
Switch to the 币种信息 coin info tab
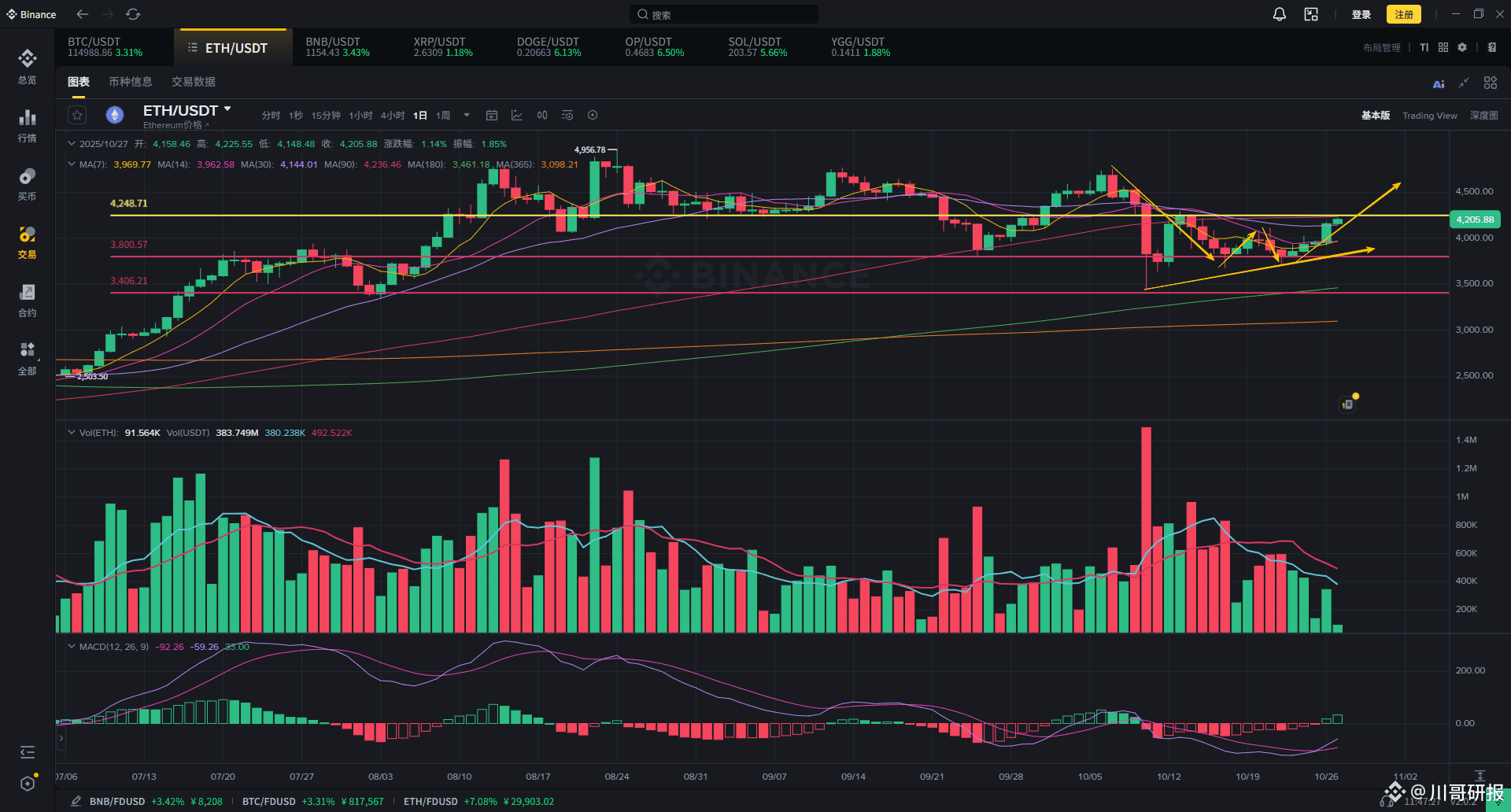coord(131,82)
